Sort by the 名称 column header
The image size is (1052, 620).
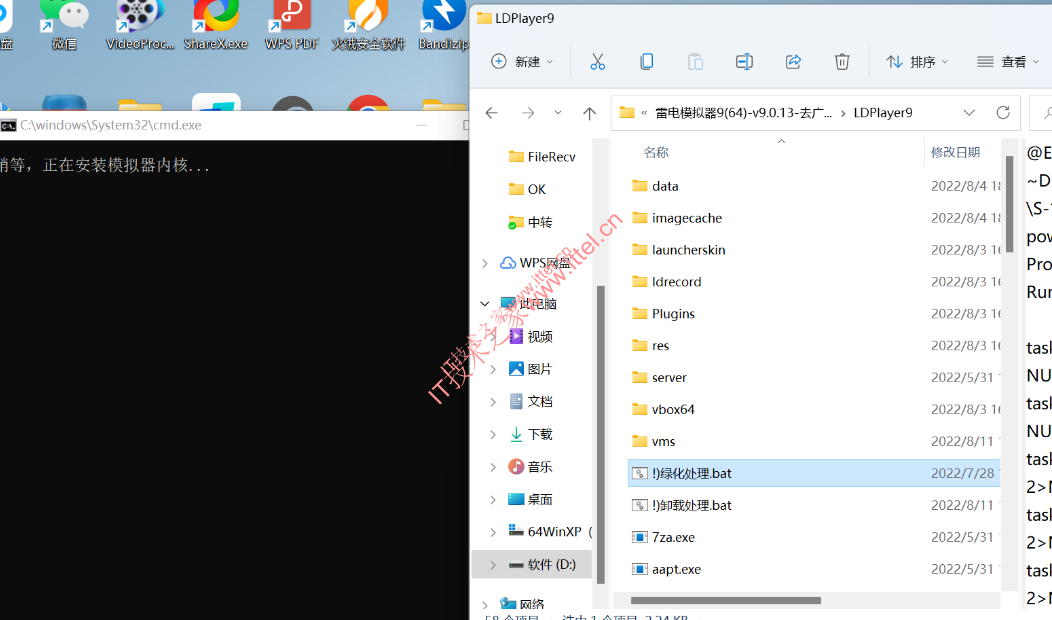tap(655, 152)
